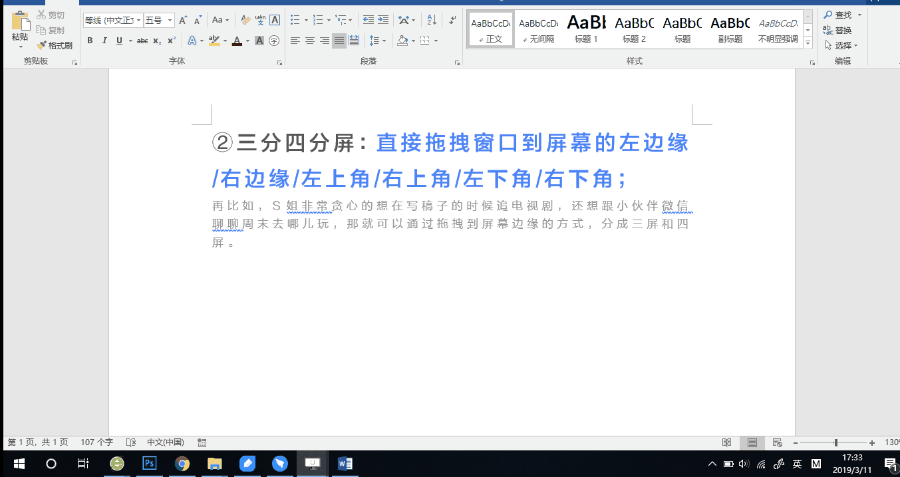Open the Paragraph dialog launcher
Image resolution: width=900 pixels, height=477 pixels.
(457, 62)
